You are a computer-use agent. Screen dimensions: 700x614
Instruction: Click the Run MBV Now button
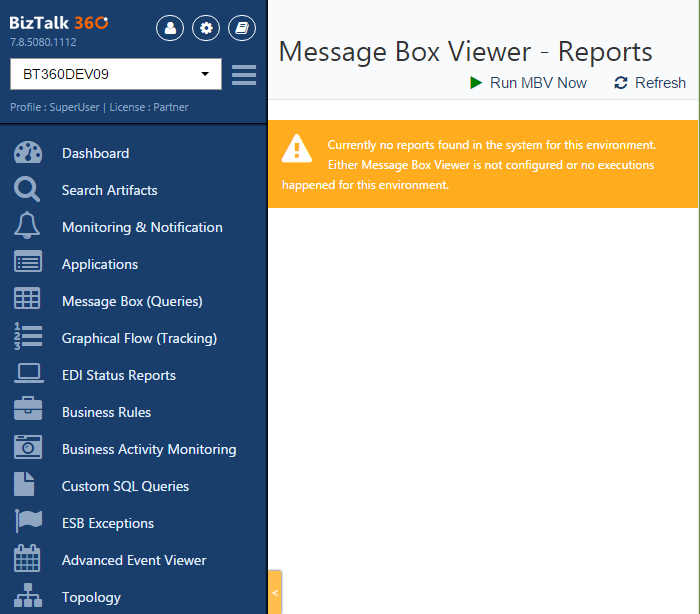528,83
